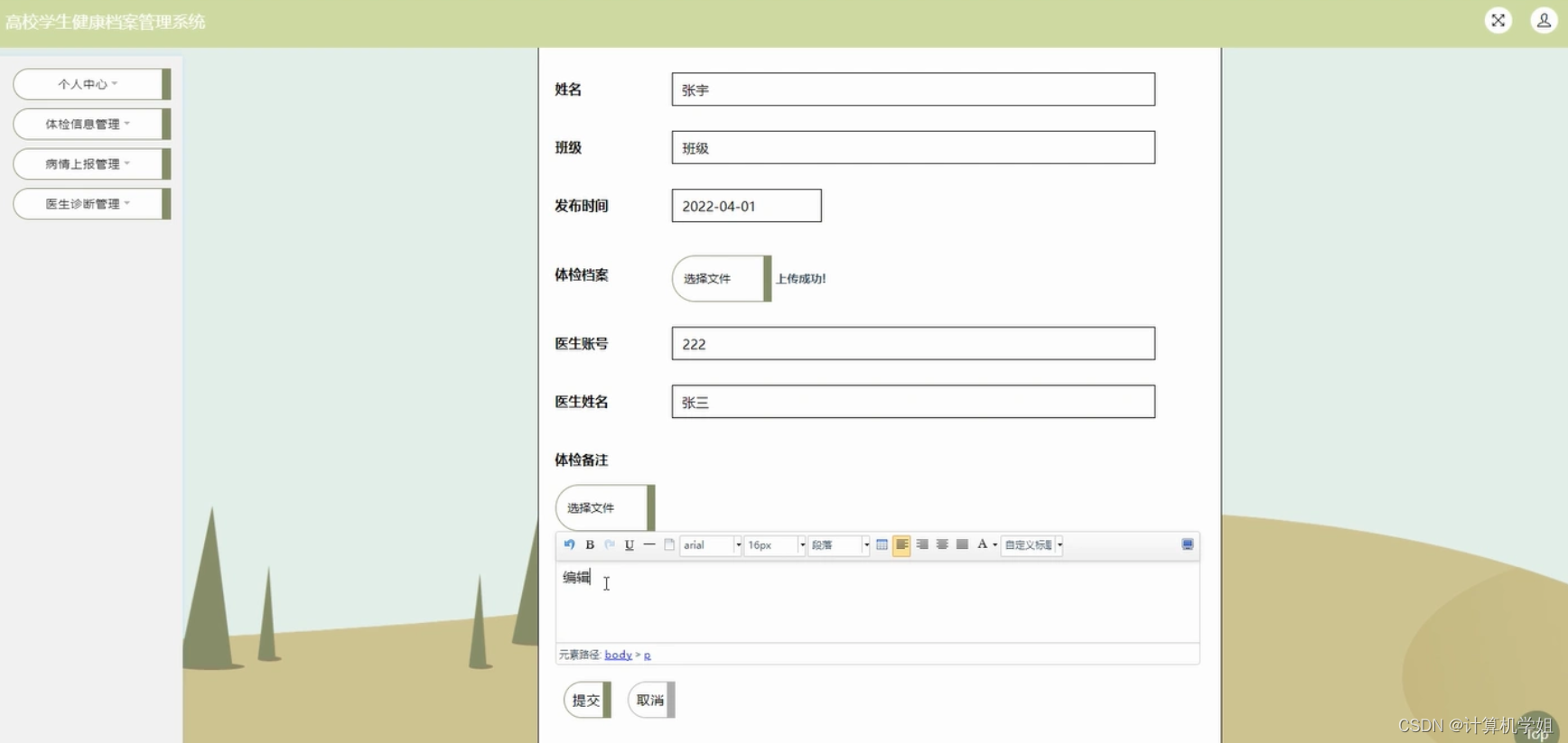The height and width of the screenshot is (743, 1568).
Task: Open the user profile icon in header
Action: (x=1544, y=20)
